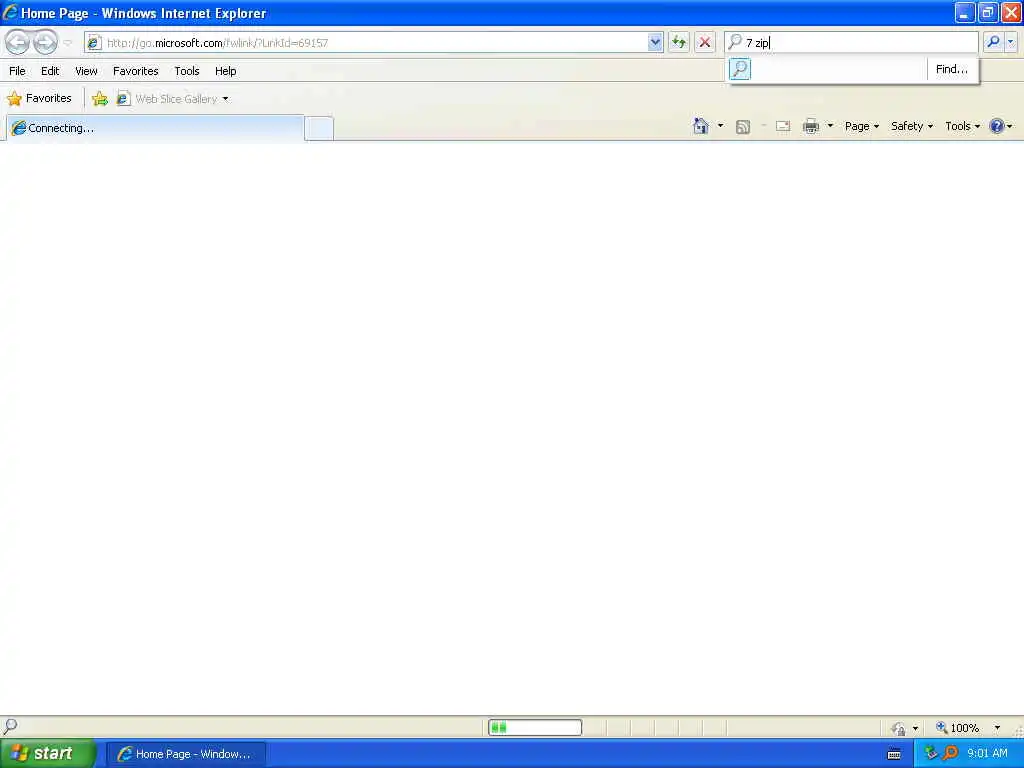Open a new blank tab

pyautogui.click(x=319, y=128)
